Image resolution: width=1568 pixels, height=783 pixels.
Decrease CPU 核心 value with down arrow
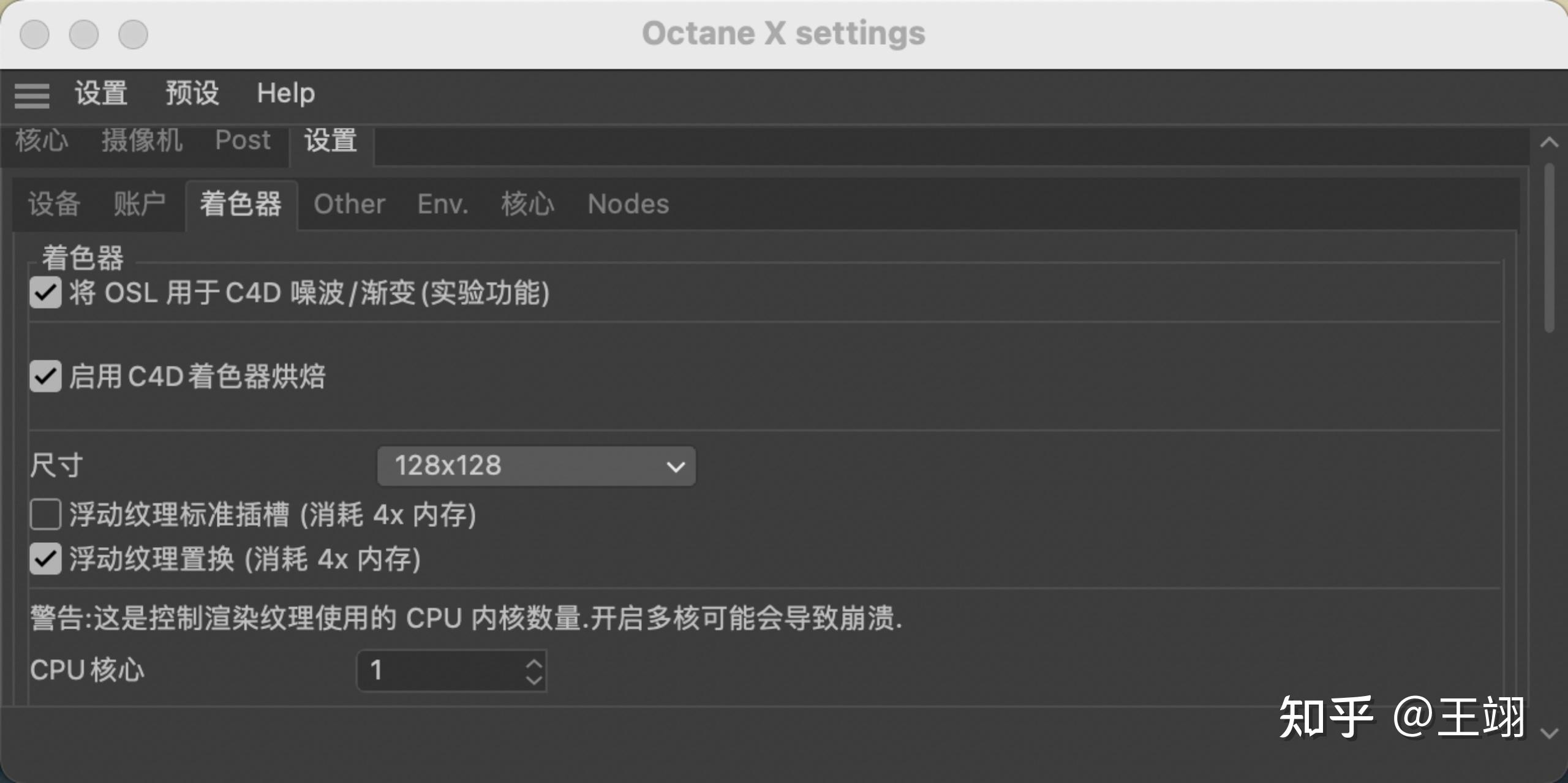[534, 679]
